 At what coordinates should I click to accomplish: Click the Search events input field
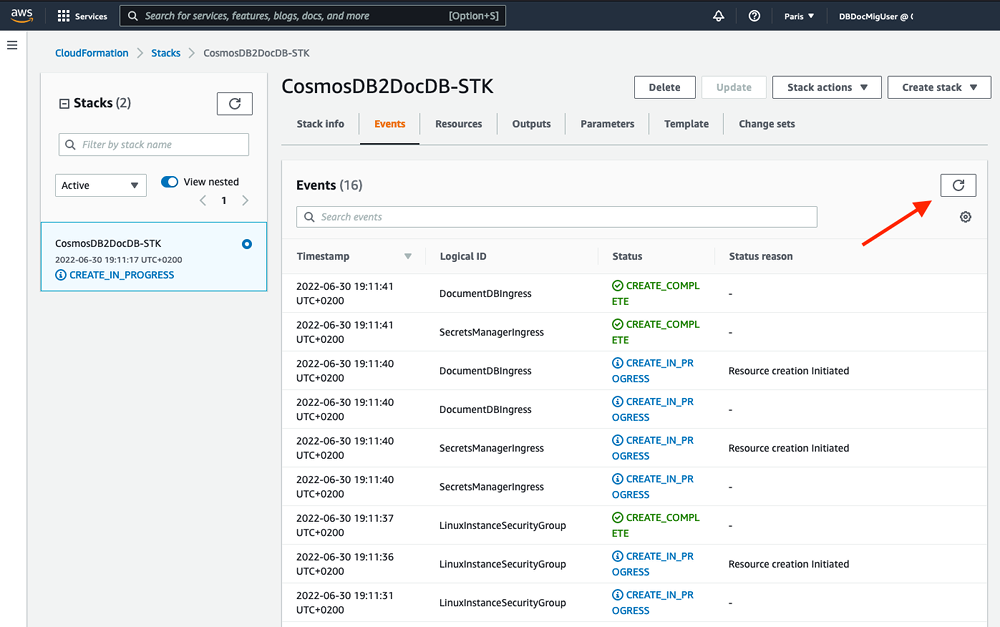pyautogui.click(x=556, y=216)
